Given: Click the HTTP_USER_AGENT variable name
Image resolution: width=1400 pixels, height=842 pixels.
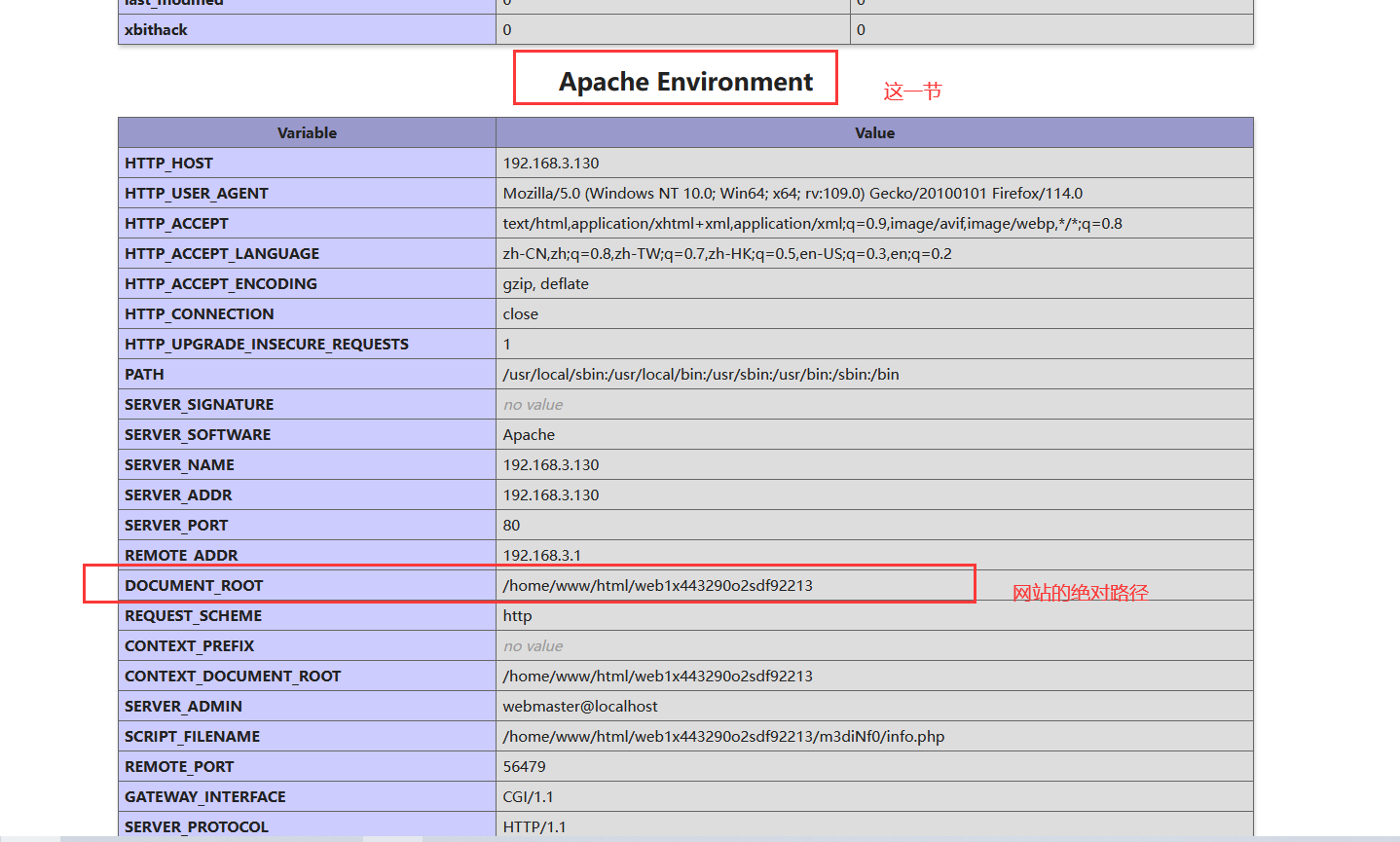Looking at the screenshot, I should [196, 193].
